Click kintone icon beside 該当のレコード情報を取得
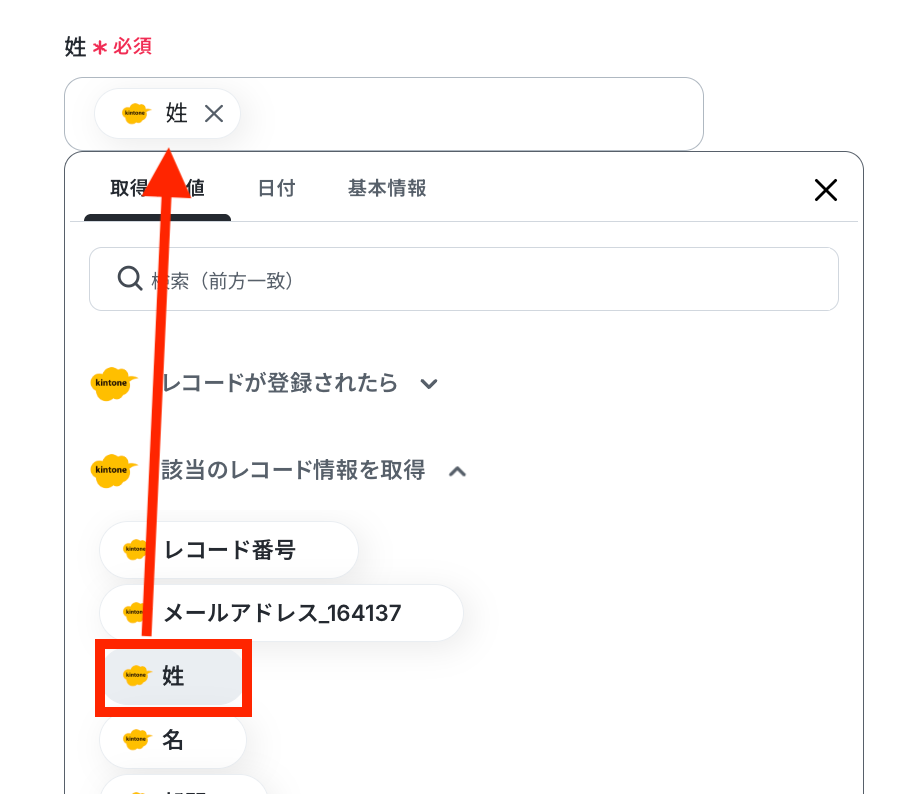This screenshot has height=794, width=917. 113,471
